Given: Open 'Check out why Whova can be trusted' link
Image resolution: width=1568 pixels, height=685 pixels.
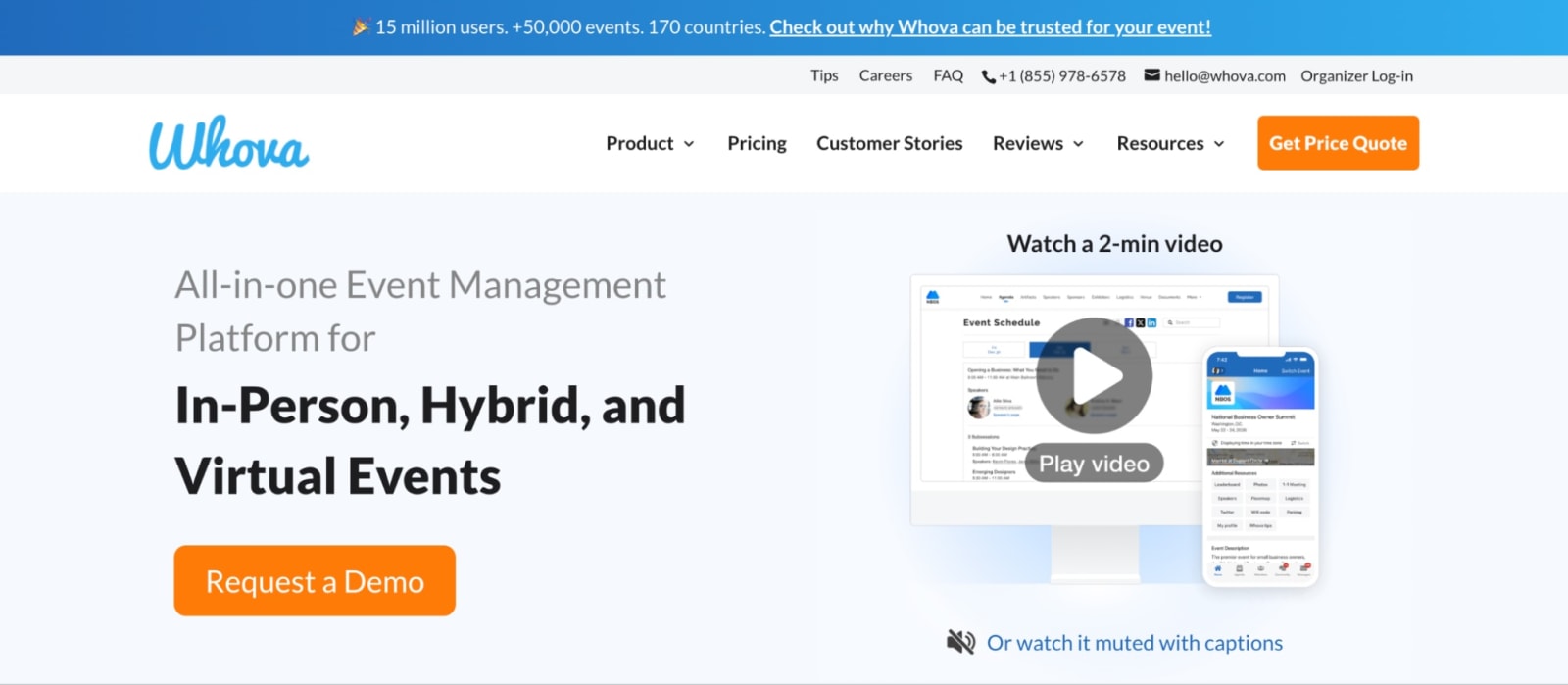Looking at the screenshot, I should pyautogui.click(x=990, y=27).
